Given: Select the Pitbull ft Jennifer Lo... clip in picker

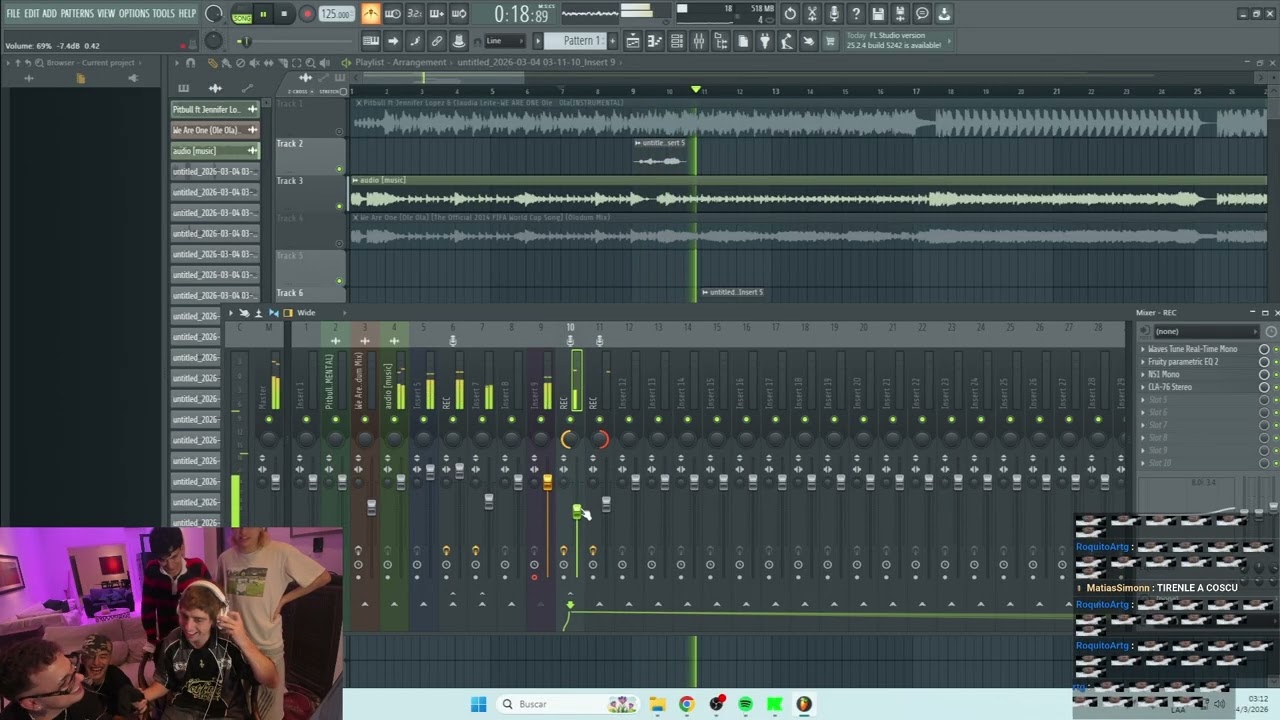Looking at the screenshot, I should pyautogui.click(x=215, y=109).
